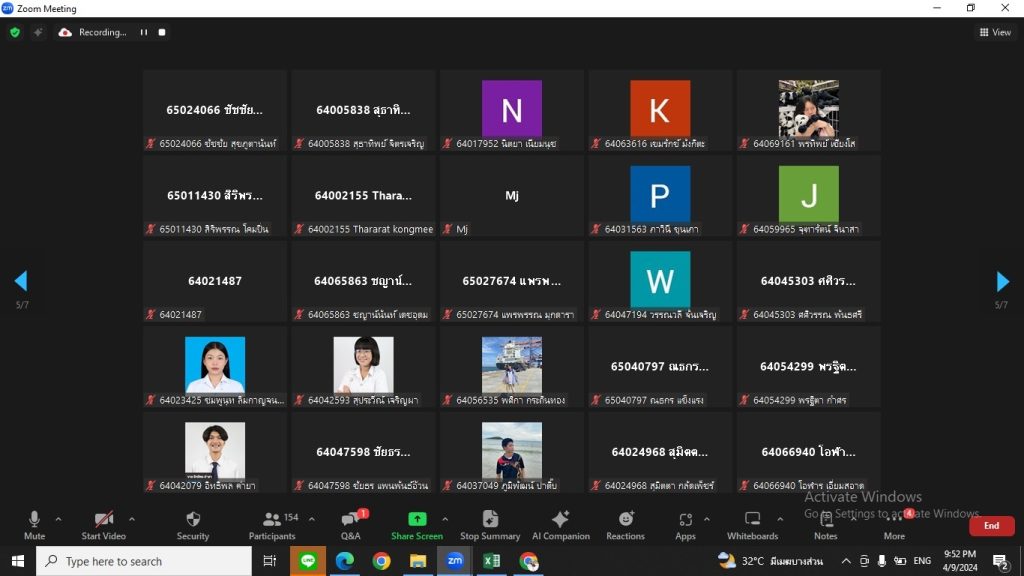Go to the previous page of participants
Image resolution: width=1024 pixels, height=576 pixels.
(21, 281)
